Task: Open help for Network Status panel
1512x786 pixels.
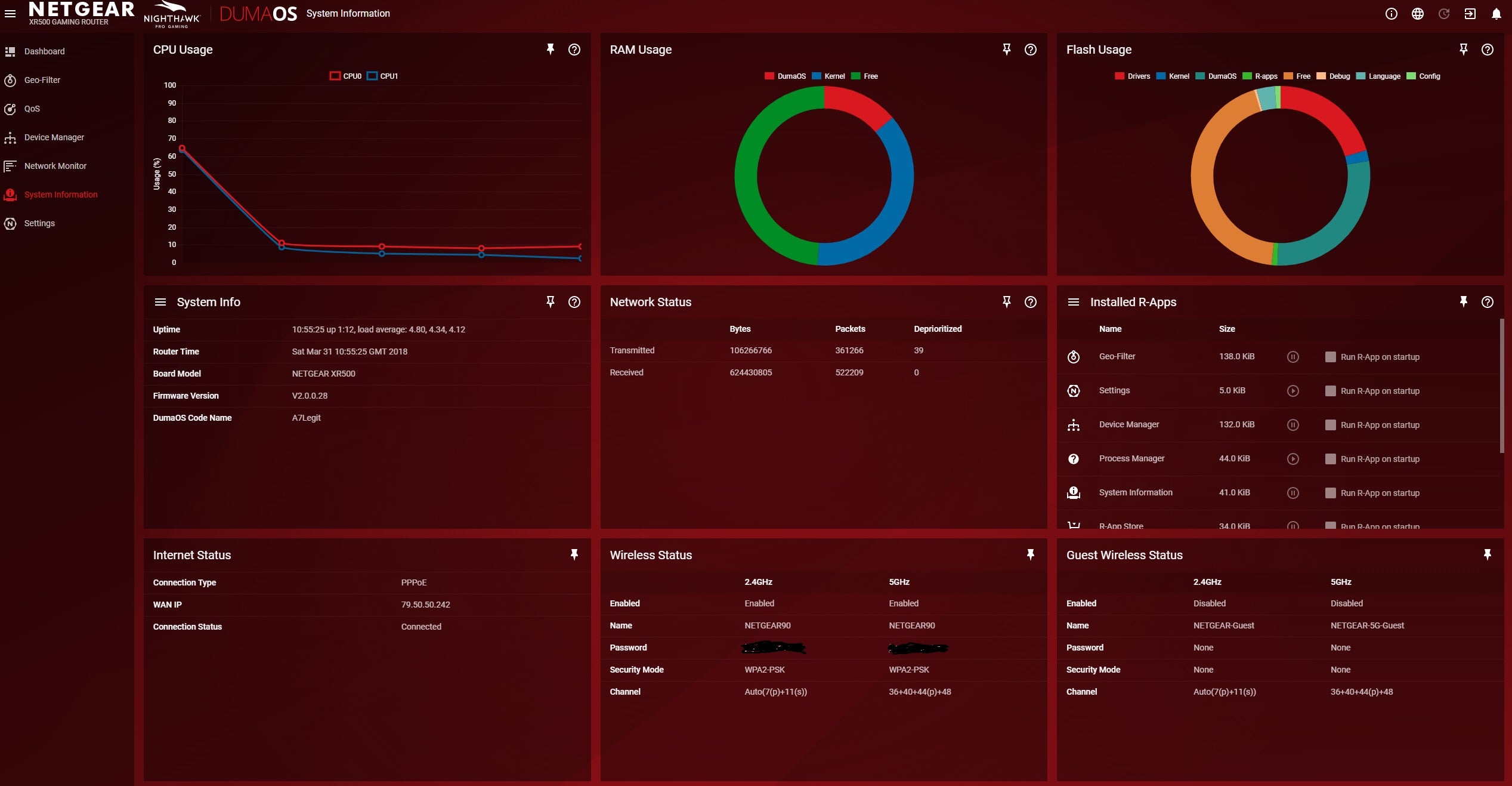Action: pyautogui.click(x=1030, y=302)
